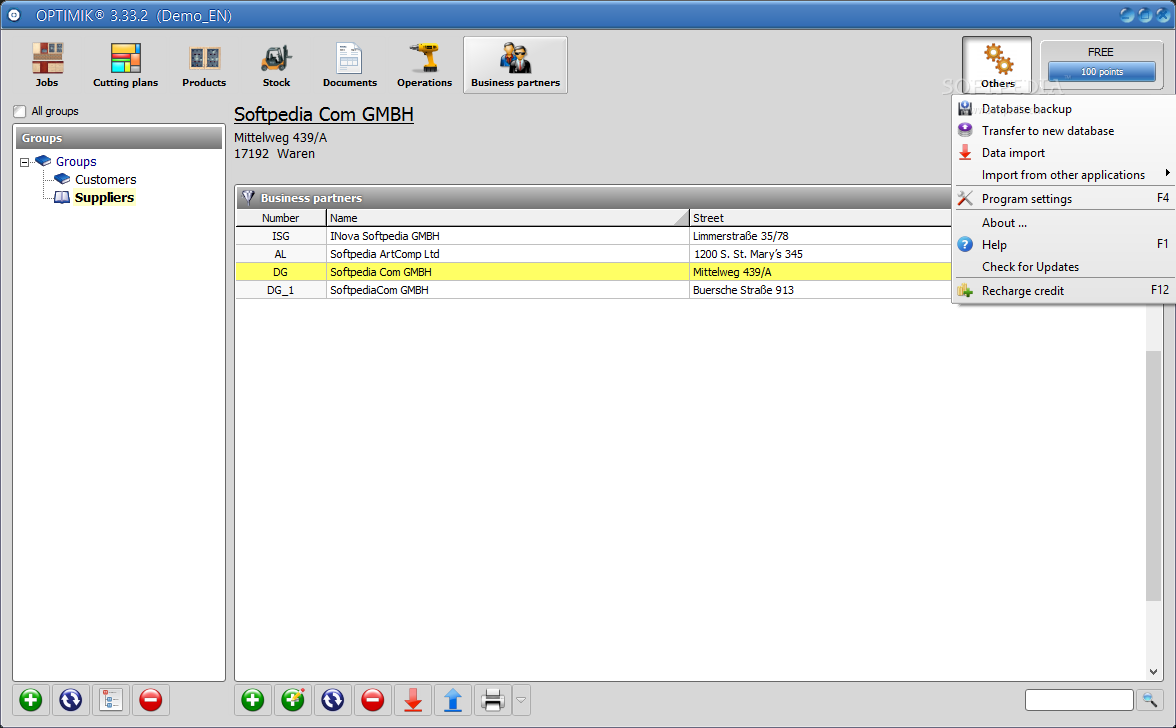Image resolution: width=1176 pixels, height=728 pixels.
Task: Select Data import menu entry
Action: click(1064, 153)
